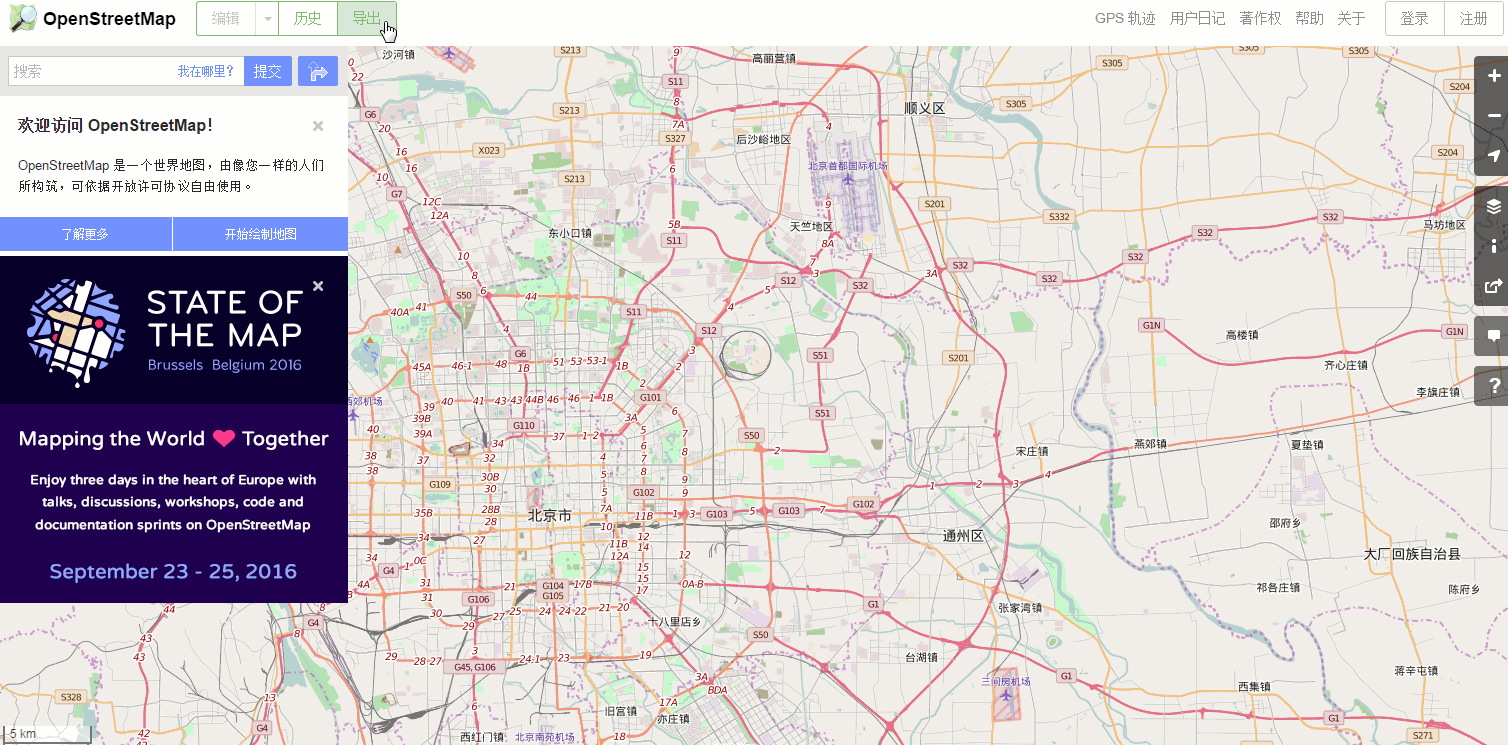This screenshot has height=745, width=1508.
Task: Click the 编辑 edit button
Action: [x=225, y=18]
